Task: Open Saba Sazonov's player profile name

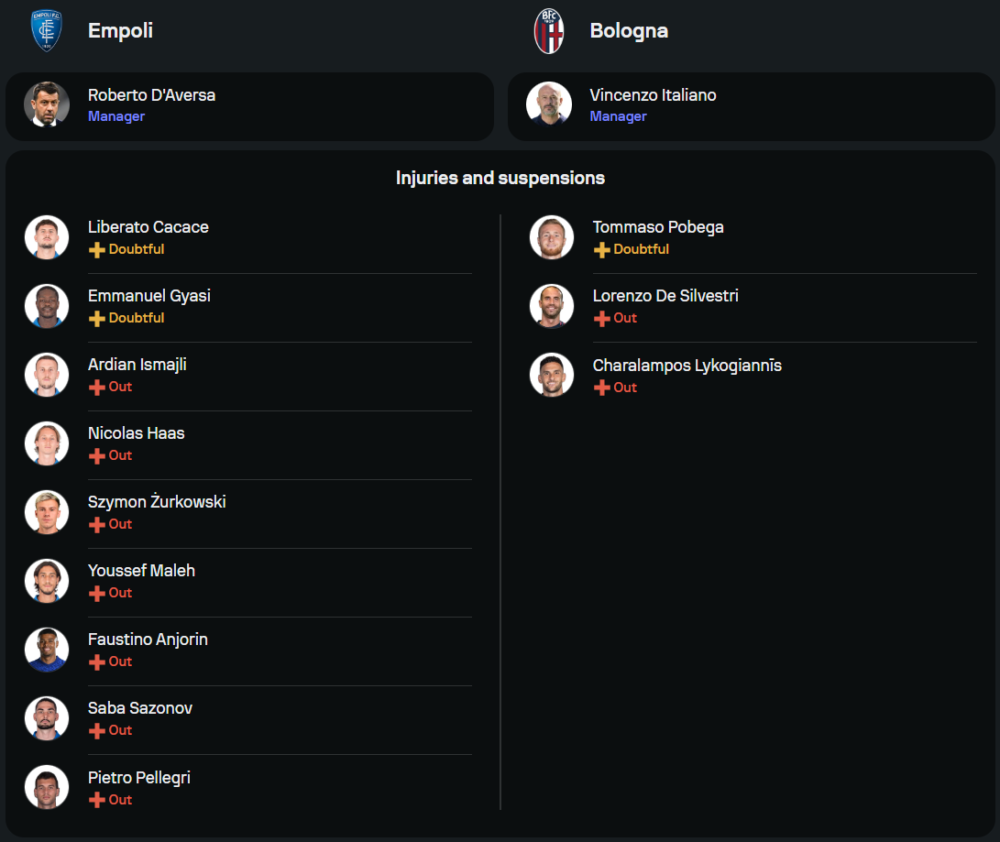Action: click(x=140, y=708)
